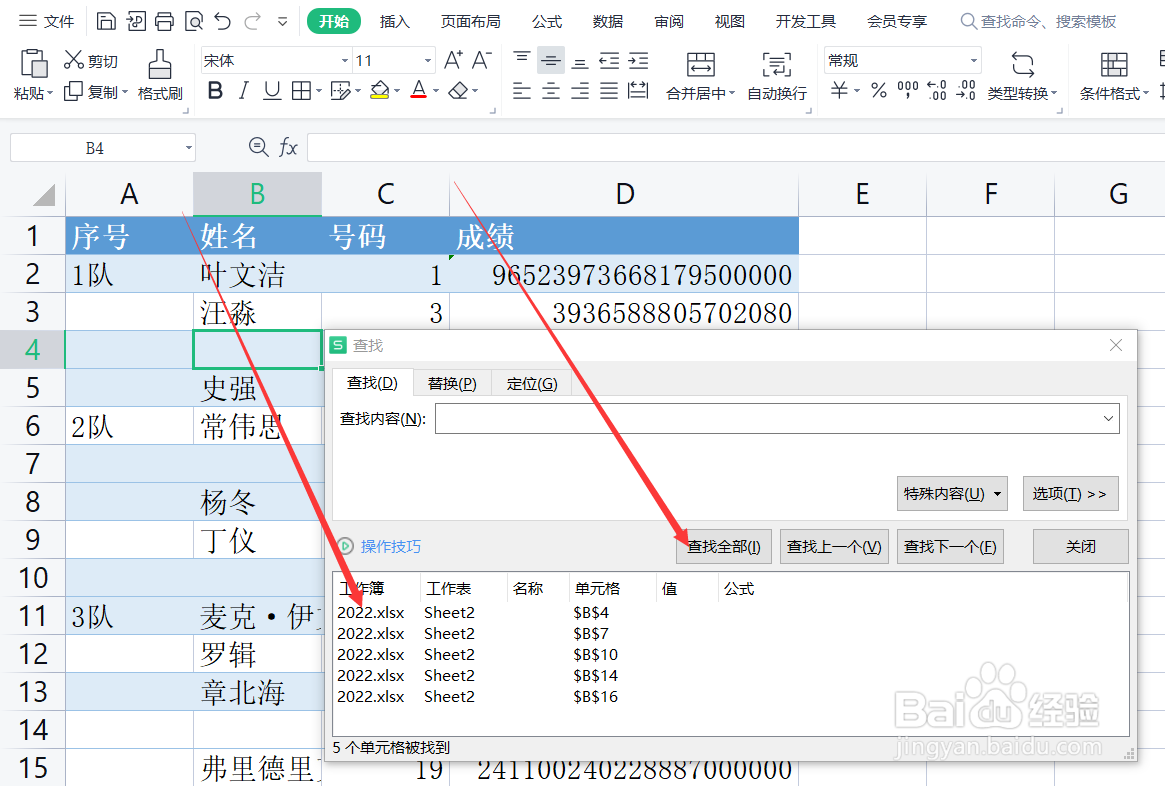1165x786 pixels.
Task: Apply the Percent style (%) format
Action: (878, 90)
